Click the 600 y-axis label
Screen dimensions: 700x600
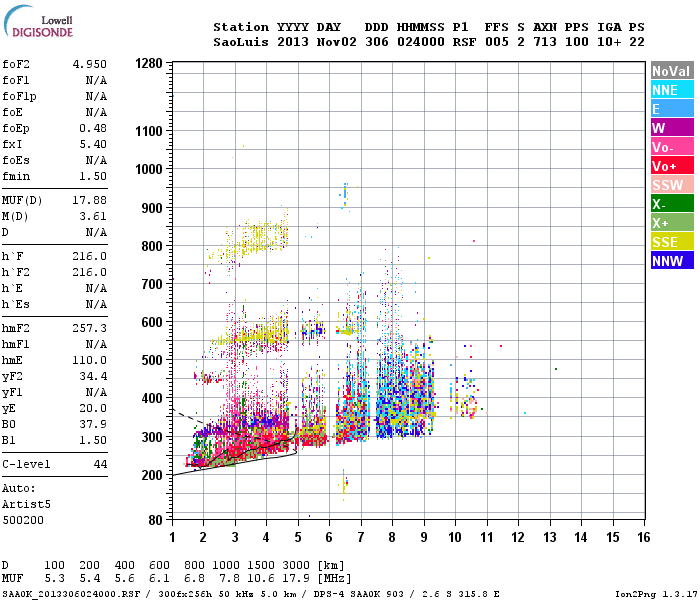(152, 322)
